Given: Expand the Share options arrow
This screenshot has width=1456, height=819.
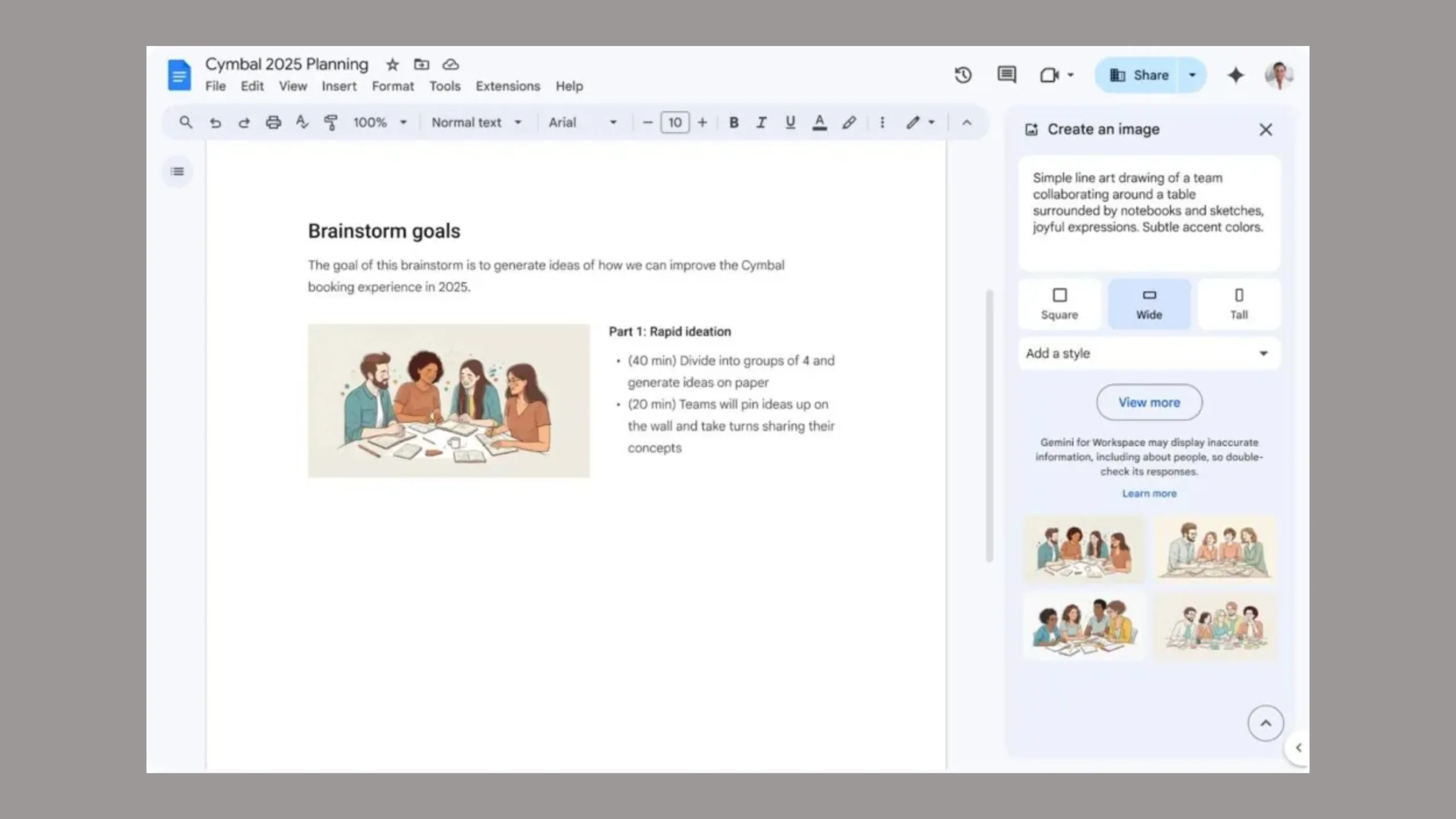Looking at the screenshot, I should point(1193,75).
